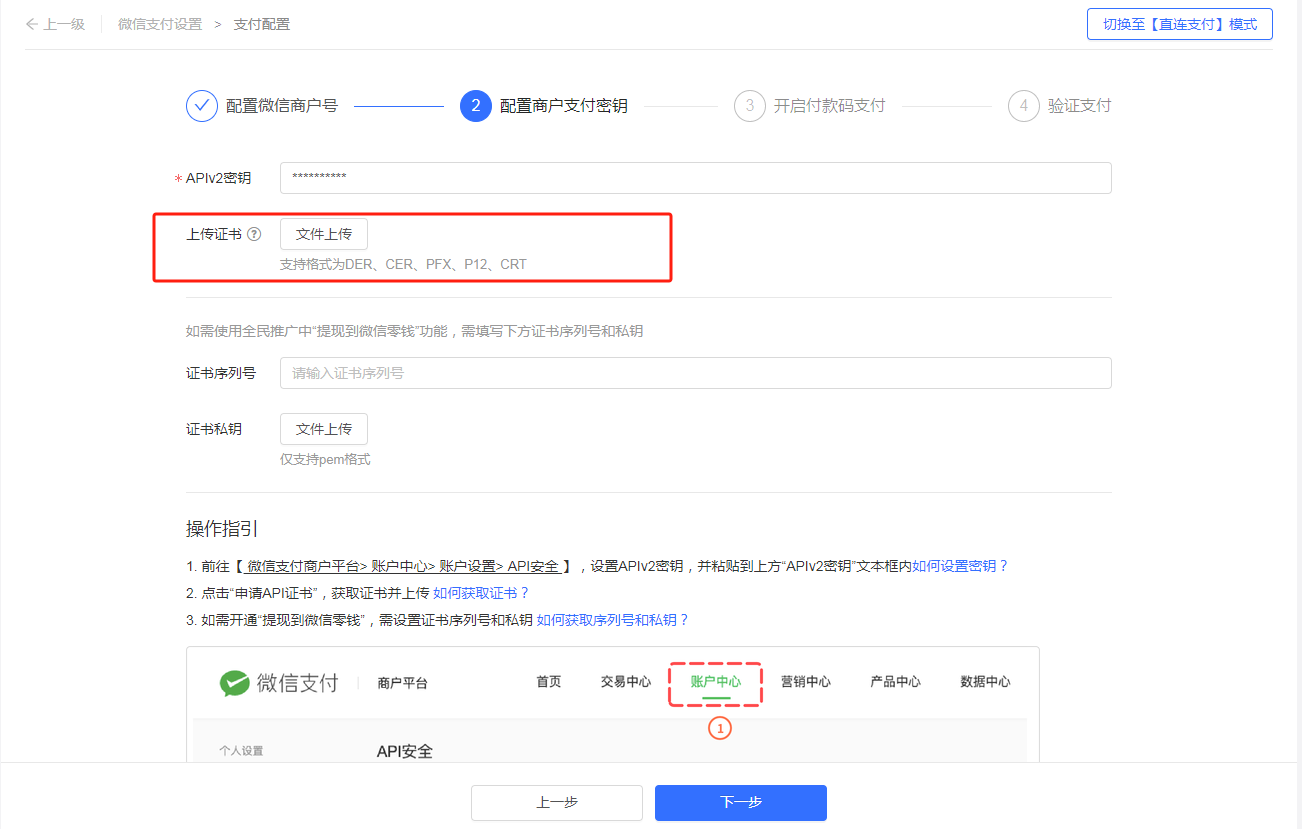
Task: Select 交易中心 tab in guide image
Action: [x=626, y=682]
